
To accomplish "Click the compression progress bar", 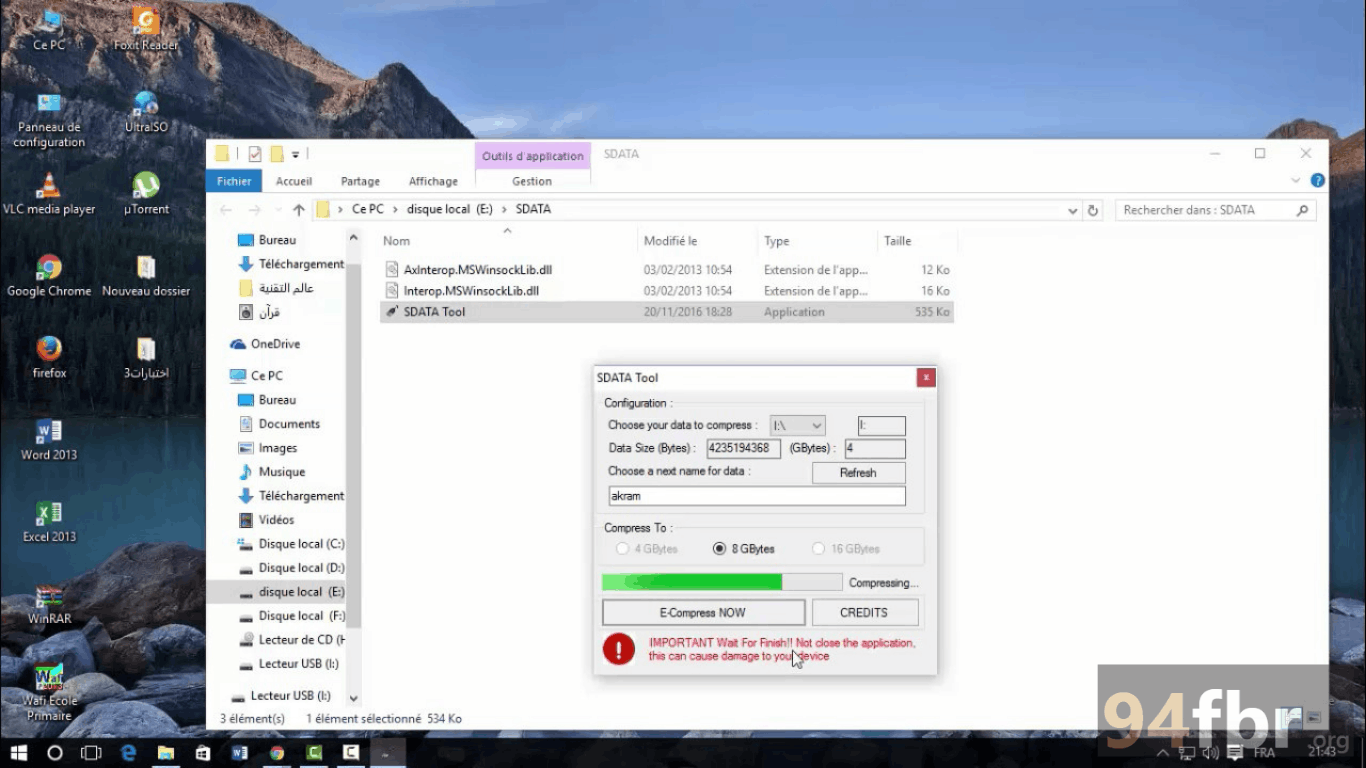I will tap(722, 582).
